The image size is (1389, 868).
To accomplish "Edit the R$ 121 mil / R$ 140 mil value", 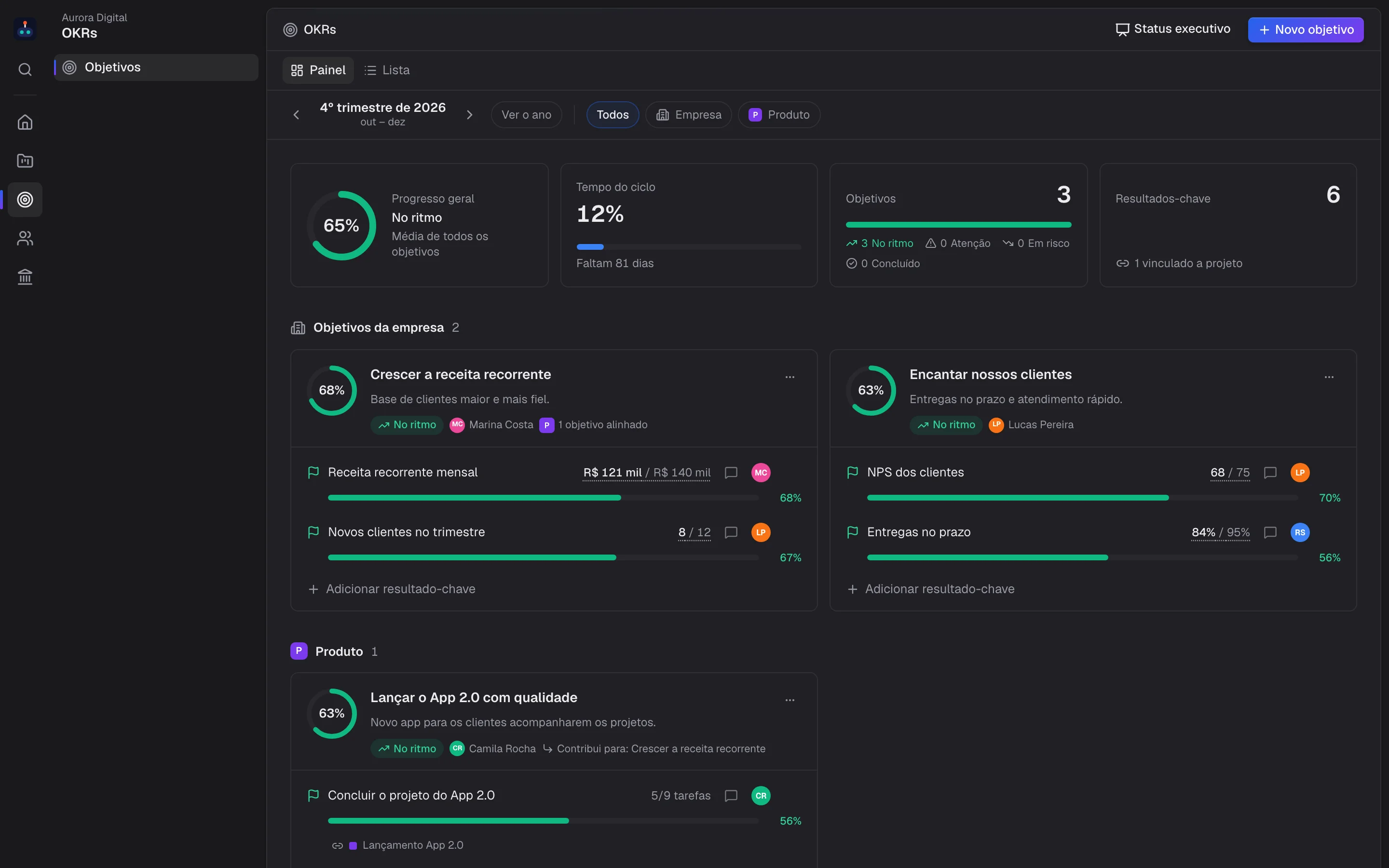I will [x=646, y=473].
